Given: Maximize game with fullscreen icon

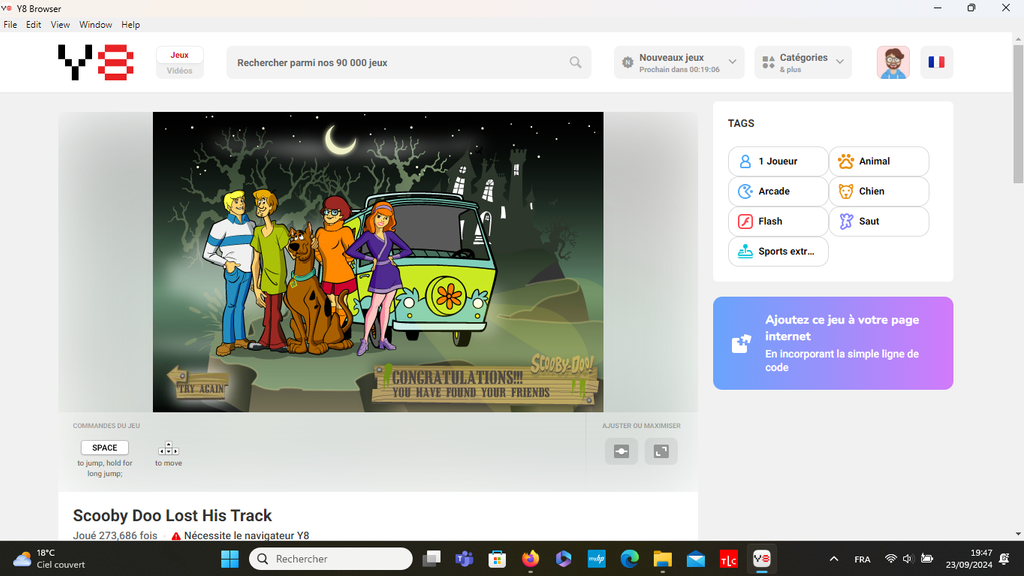Looking at the screenshot, I should coord(661,451).
